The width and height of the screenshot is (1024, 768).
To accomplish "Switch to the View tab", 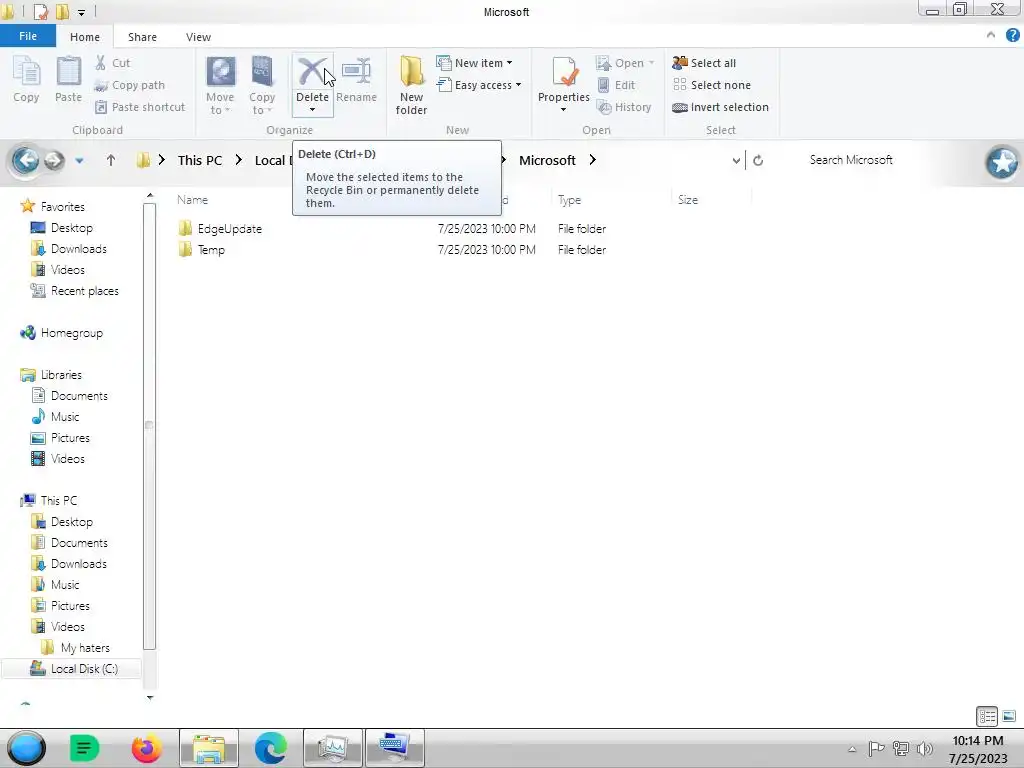I will click(198, 37).
